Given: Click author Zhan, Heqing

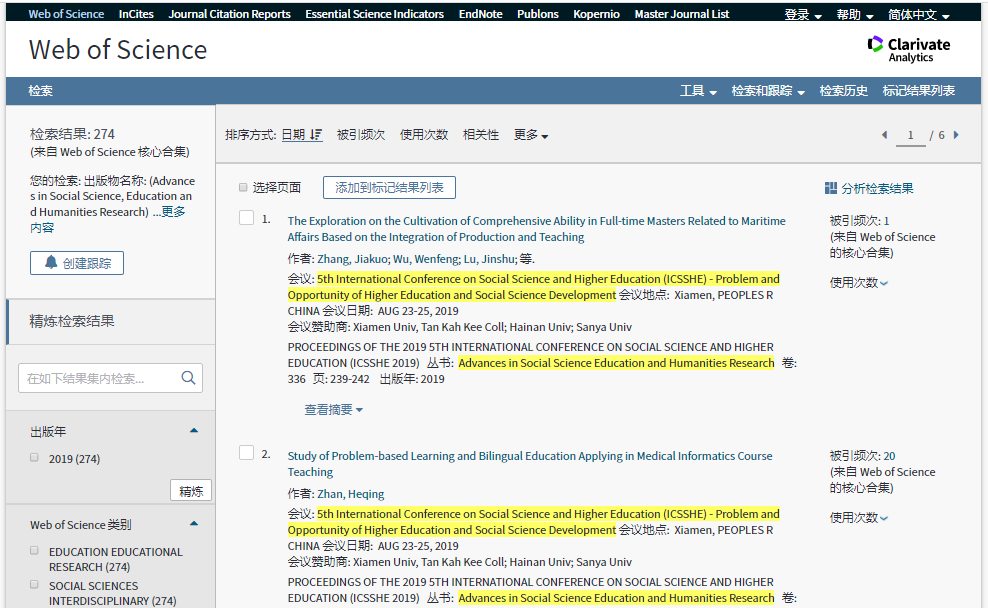Looking at the screenshot, I should [350, 494].
